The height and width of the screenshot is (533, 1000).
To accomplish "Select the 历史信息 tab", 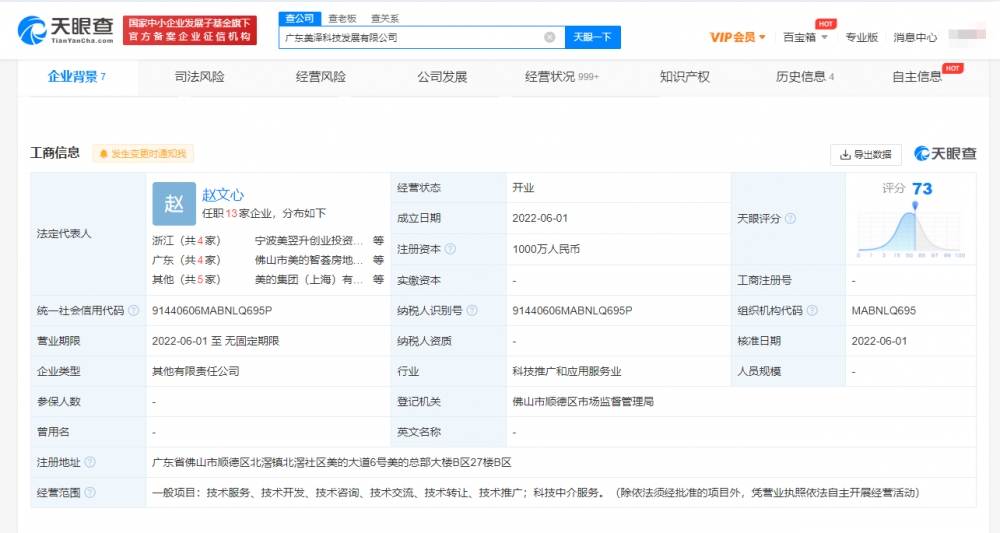I will 805,77.
